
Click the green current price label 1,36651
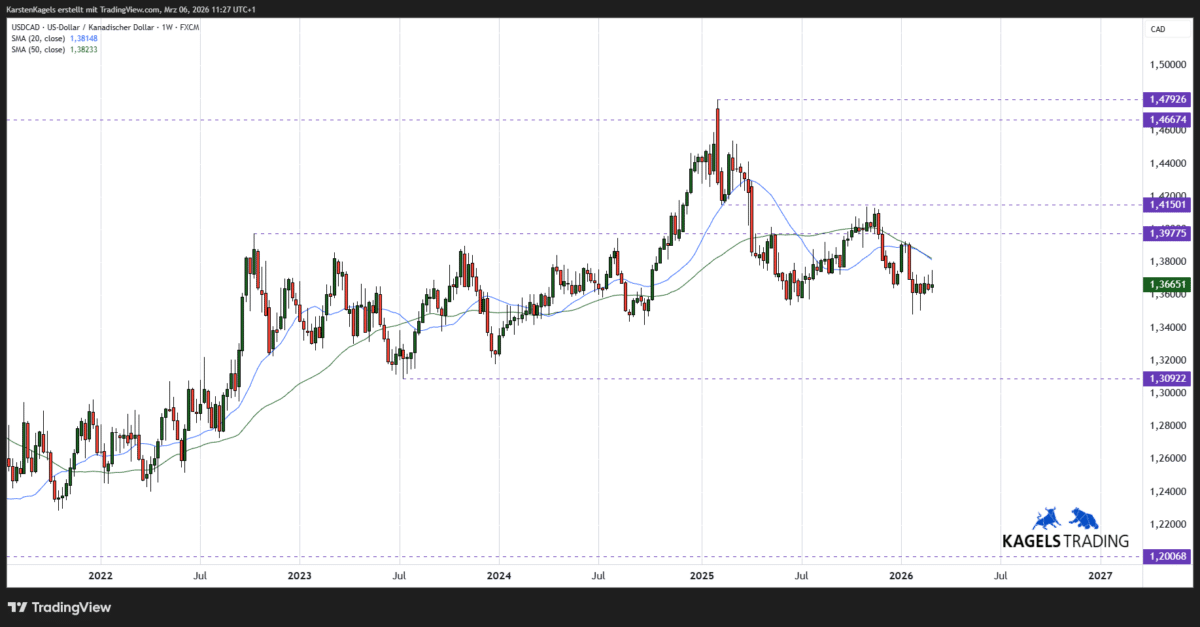1166,284
